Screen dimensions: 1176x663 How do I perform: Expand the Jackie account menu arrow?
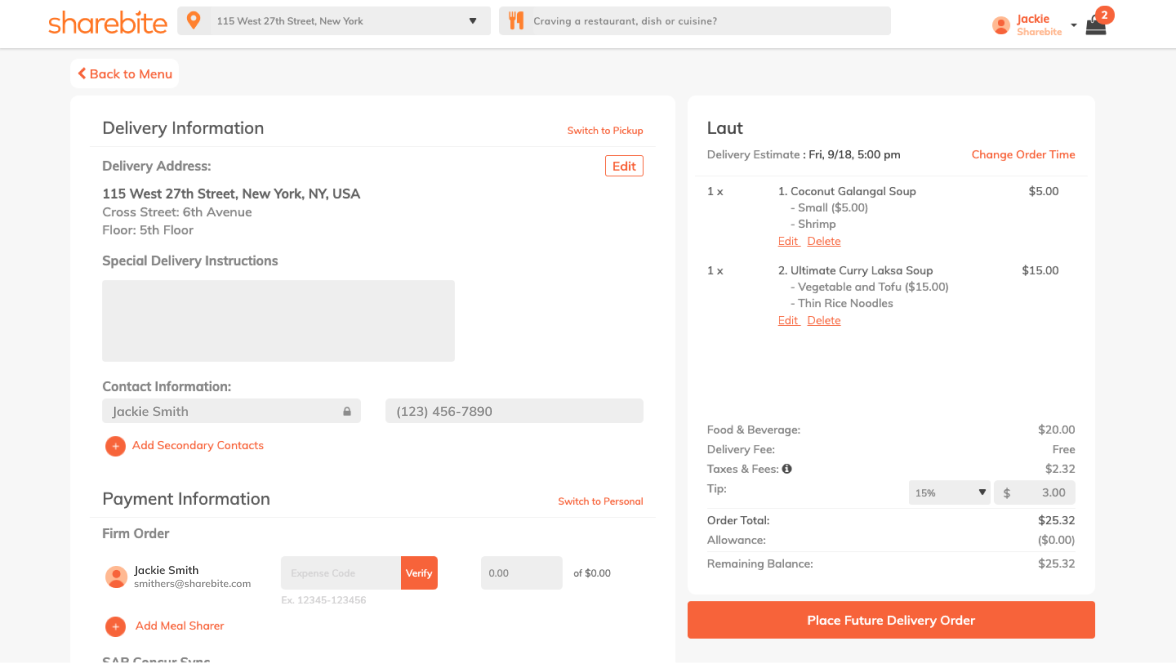(1073, 25)
